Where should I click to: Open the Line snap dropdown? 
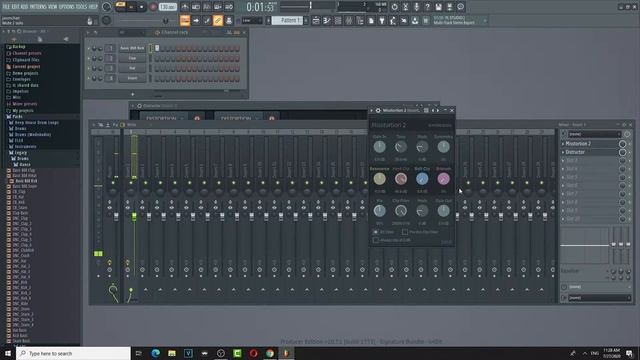click(x=252, y=20)
